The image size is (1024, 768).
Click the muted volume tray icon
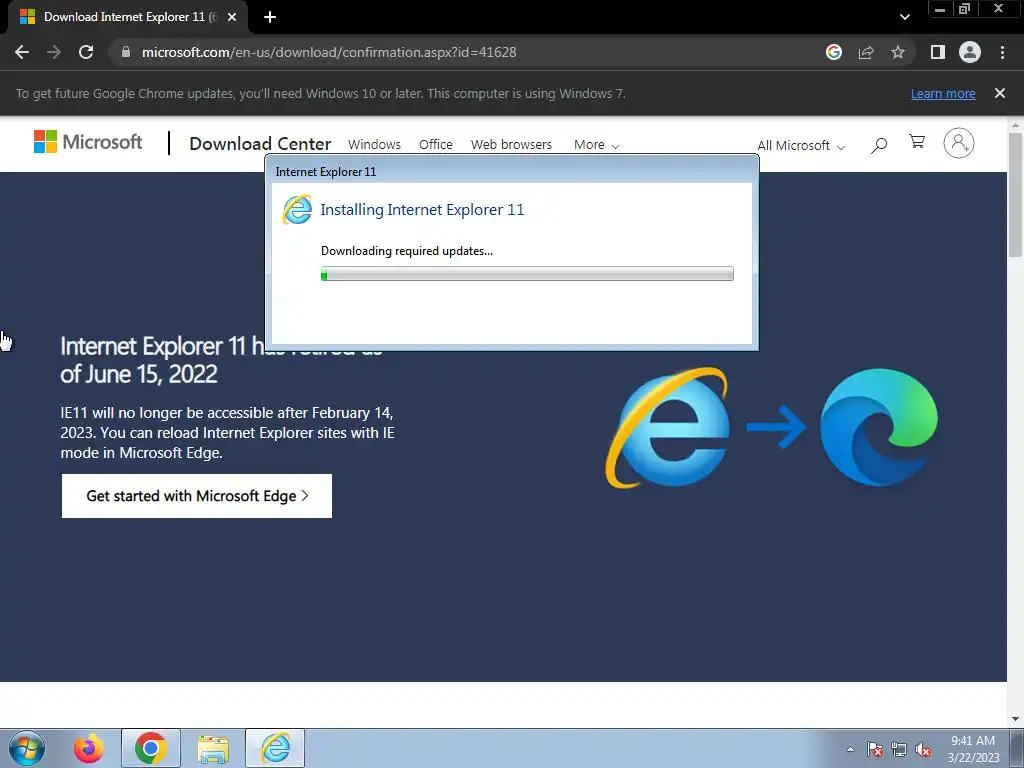[x=923, y=750]
